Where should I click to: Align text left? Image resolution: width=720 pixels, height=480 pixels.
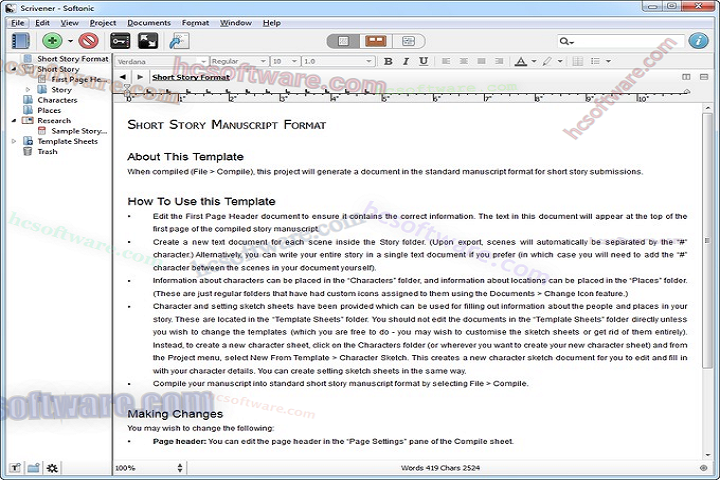click(446, 61)
